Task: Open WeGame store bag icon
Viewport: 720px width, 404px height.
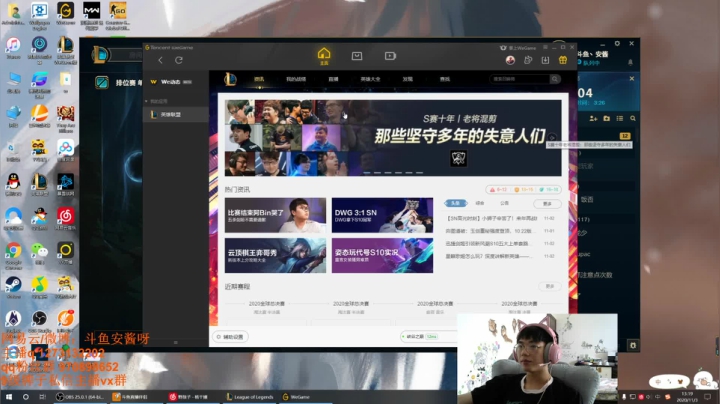Action: click(357, 56)
